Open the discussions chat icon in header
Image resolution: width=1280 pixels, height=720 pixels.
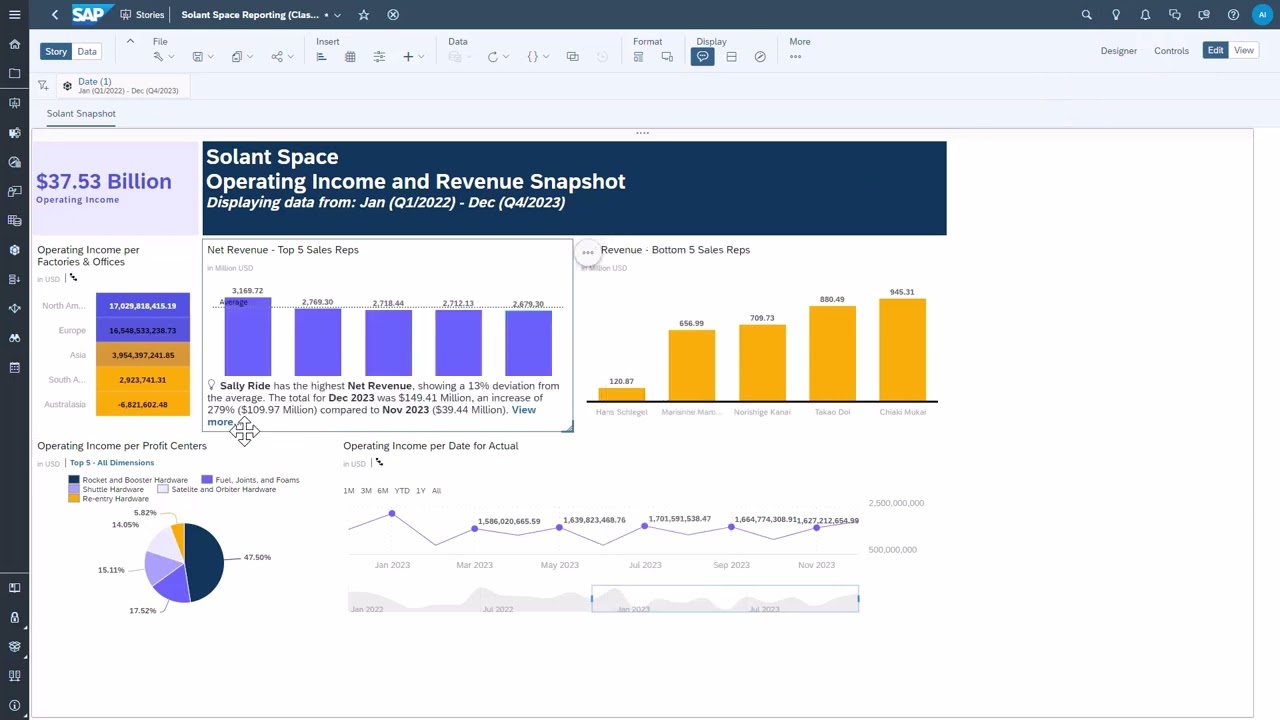point(1175,15)
